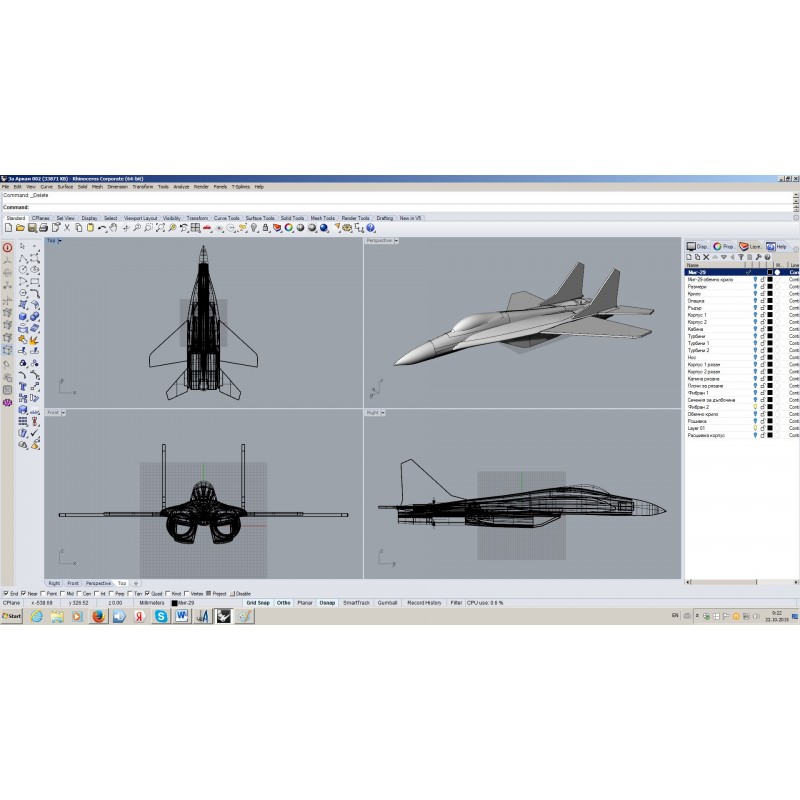
Task: Toggle the End osnap checkbox
Action: pos(5,593)
